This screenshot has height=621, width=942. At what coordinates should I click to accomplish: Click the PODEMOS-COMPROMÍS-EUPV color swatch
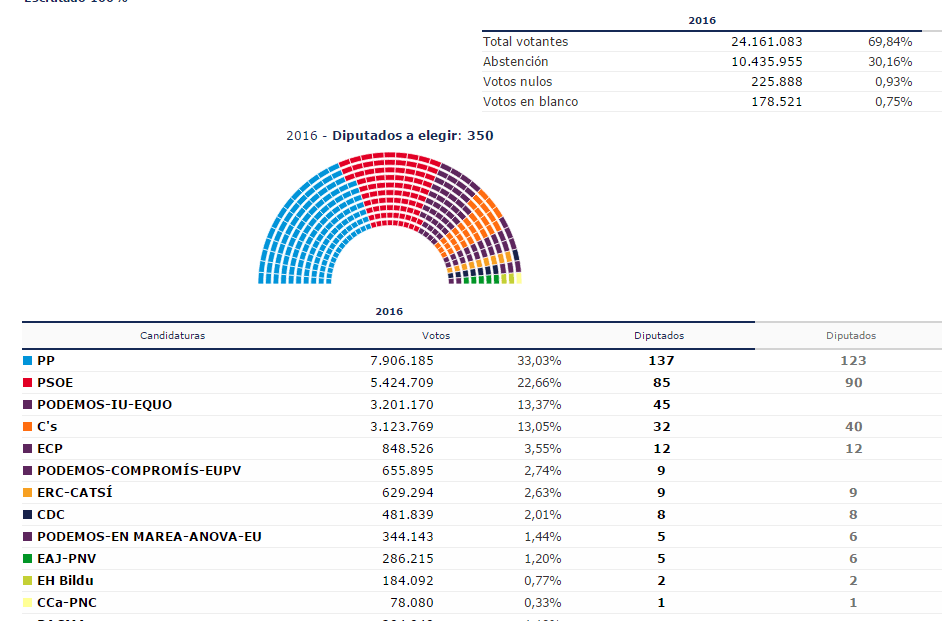click(28, 470)
